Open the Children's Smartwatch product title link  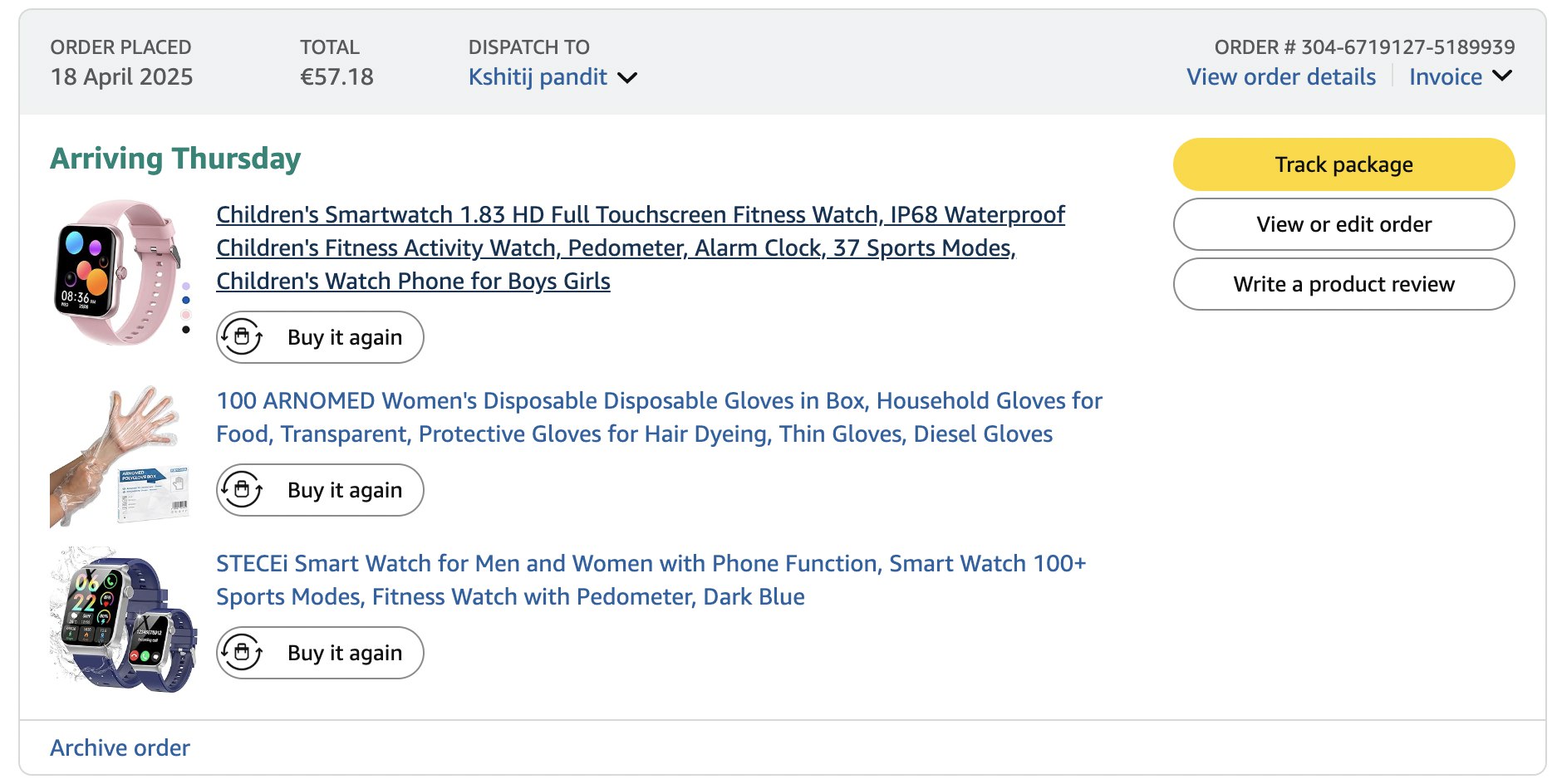click(640, 247)
